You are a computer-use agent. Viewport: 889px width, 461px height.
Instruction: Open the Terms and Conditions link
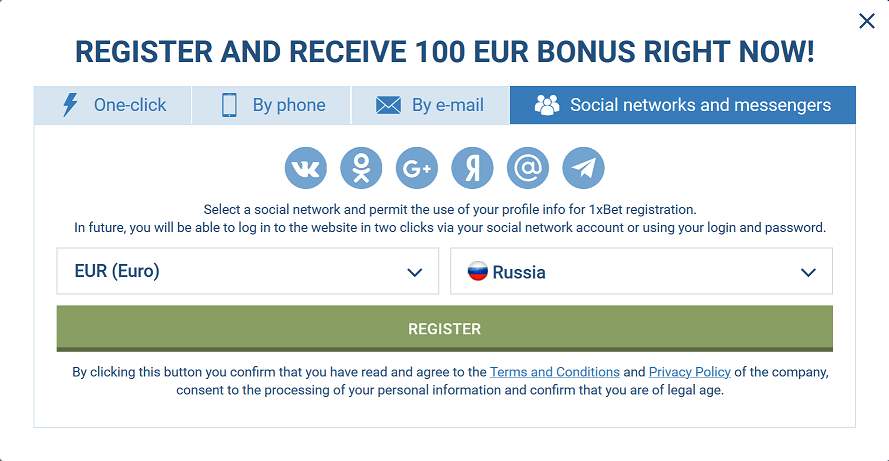pyautogui.click(x=554, y=372)
